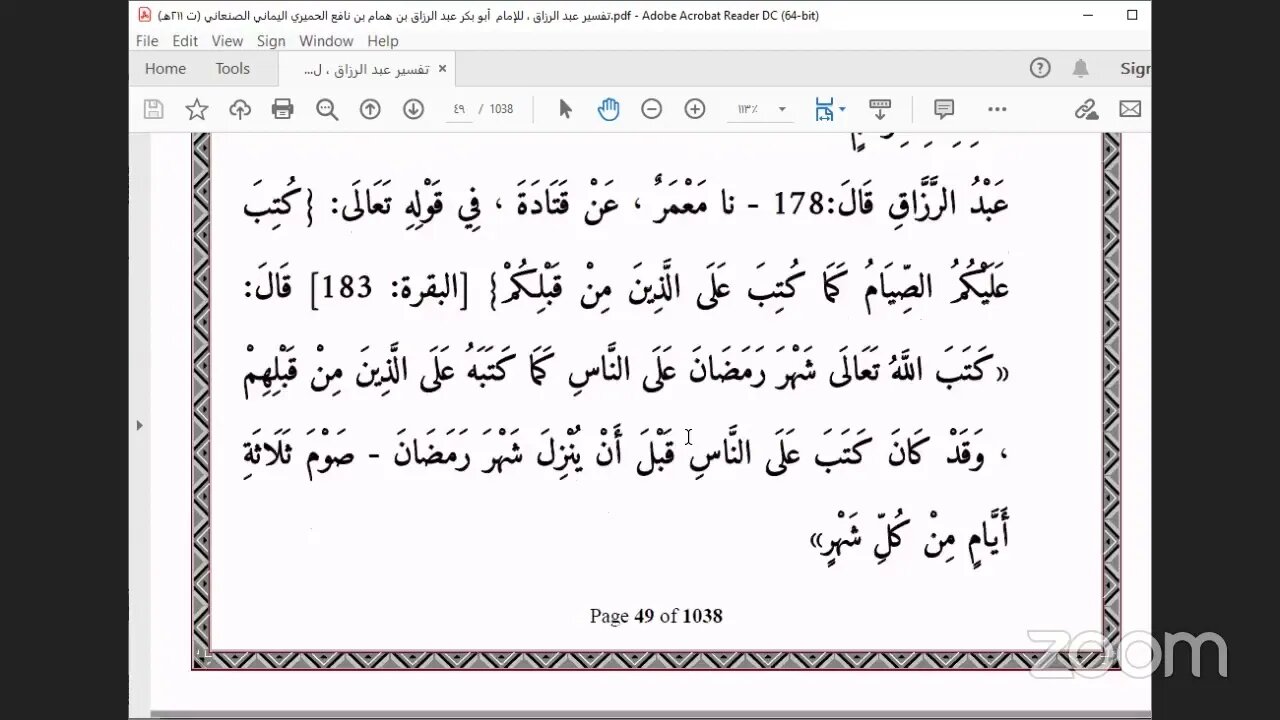Click the Save file icon
This screenshot has height=720, width=1280.
(x=153, y=109)
